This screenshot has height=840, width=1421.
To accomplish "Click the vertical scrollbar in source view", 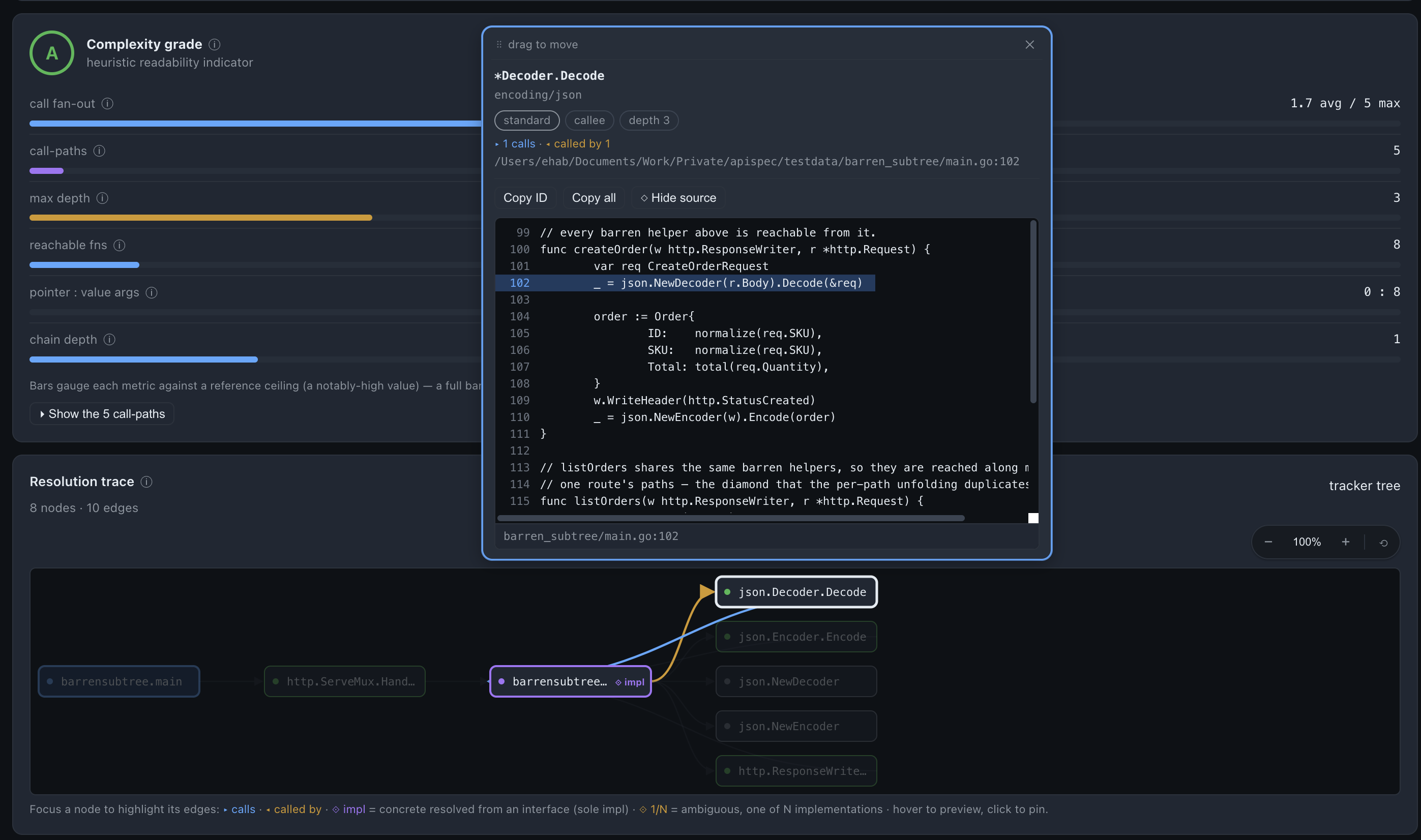I will pos(1033,312).
